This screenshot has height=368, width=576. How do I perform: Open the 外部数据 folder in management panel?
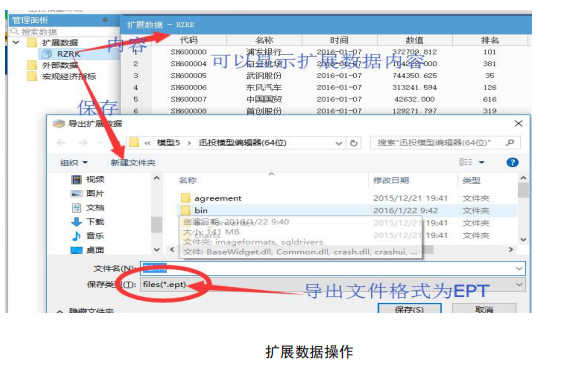[60, 65]
